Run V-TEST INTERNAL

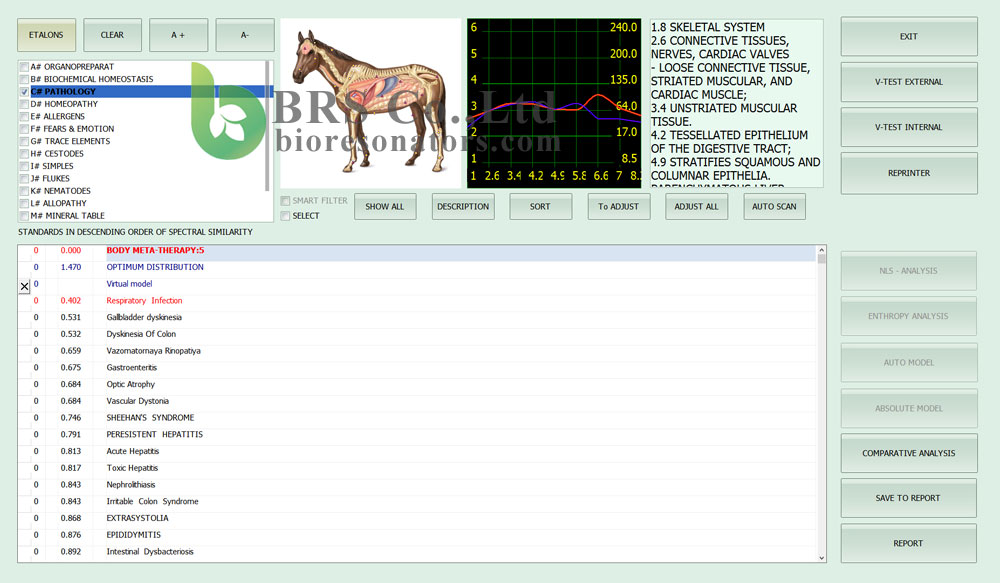point(909,127)
